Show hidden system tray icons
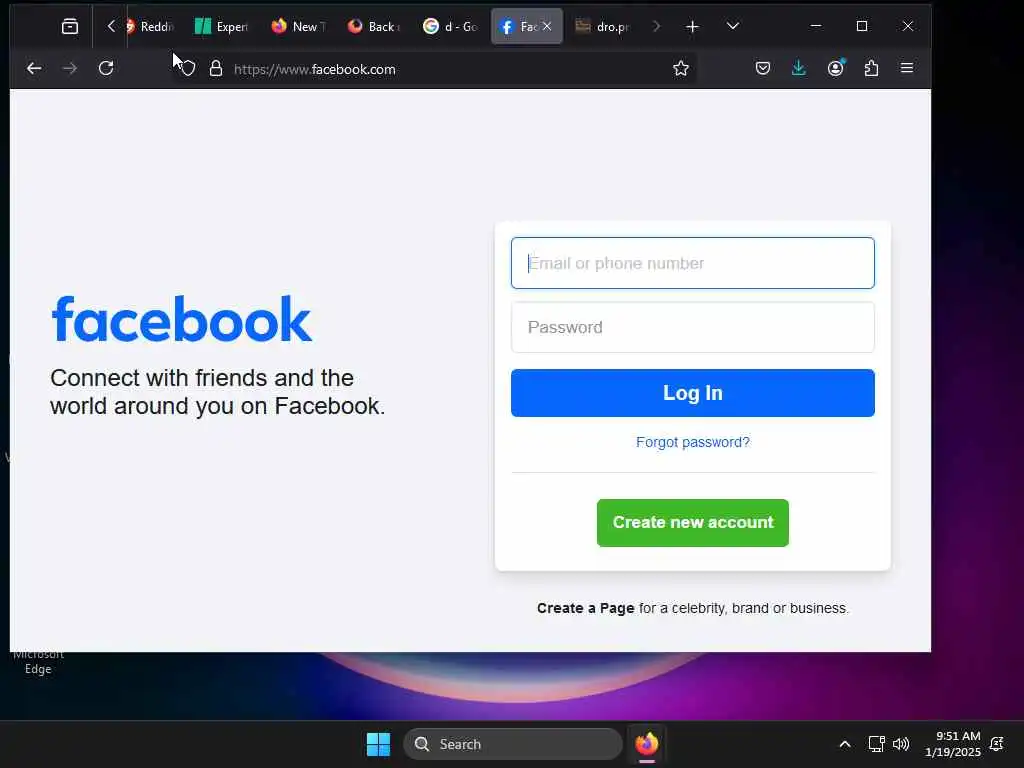The height and width of the screenshot is (768, 1024). click(844, 744)
